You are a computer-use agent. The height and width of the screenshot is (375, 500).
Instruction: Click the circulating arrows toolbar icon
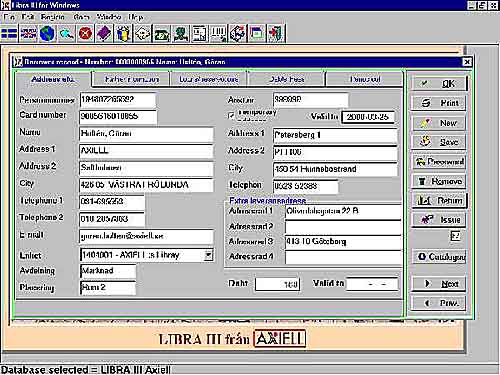click(237, 34)
